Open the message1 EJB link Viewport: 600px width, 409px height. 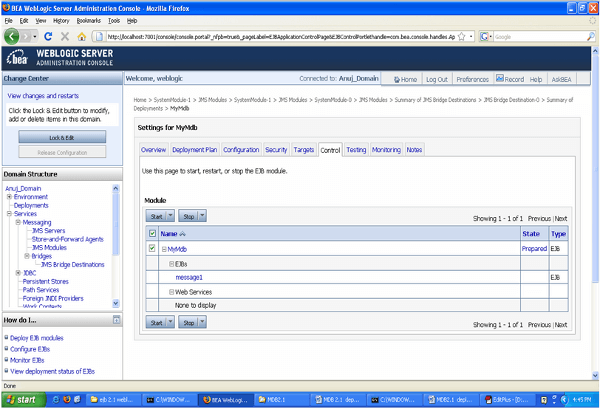coord(189,277)
